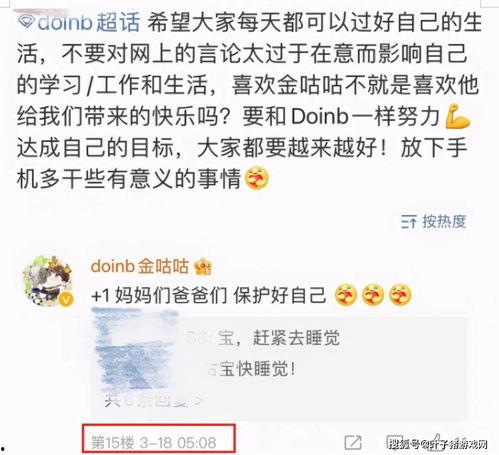Open the doinb金咕咕 username link
This screenshot has height=455, width=499.
(139, 267)
